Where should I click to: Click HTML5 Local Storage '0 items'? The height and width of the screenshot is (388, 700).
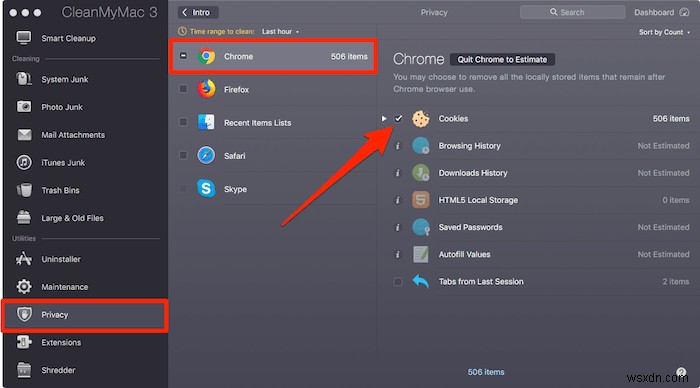(675, 200)
